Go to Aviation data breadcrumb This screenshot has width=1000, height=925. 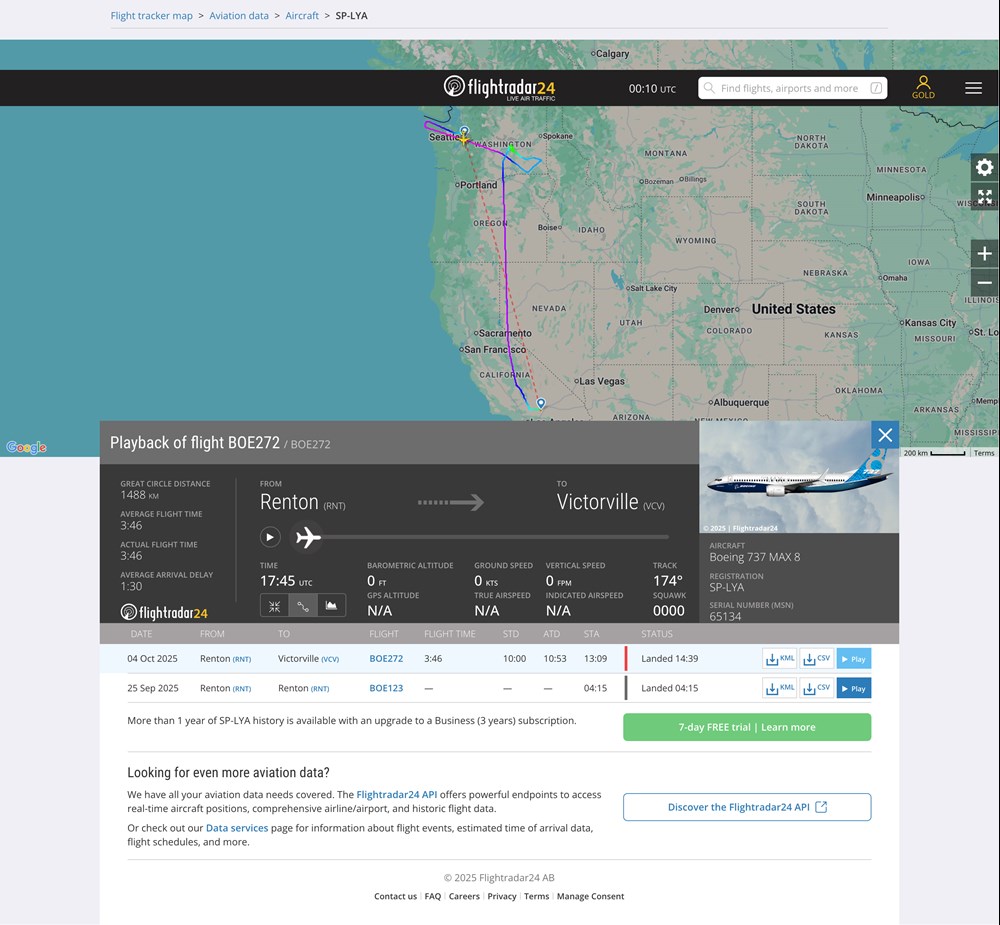pyautogui.click(x=239, y=16)
